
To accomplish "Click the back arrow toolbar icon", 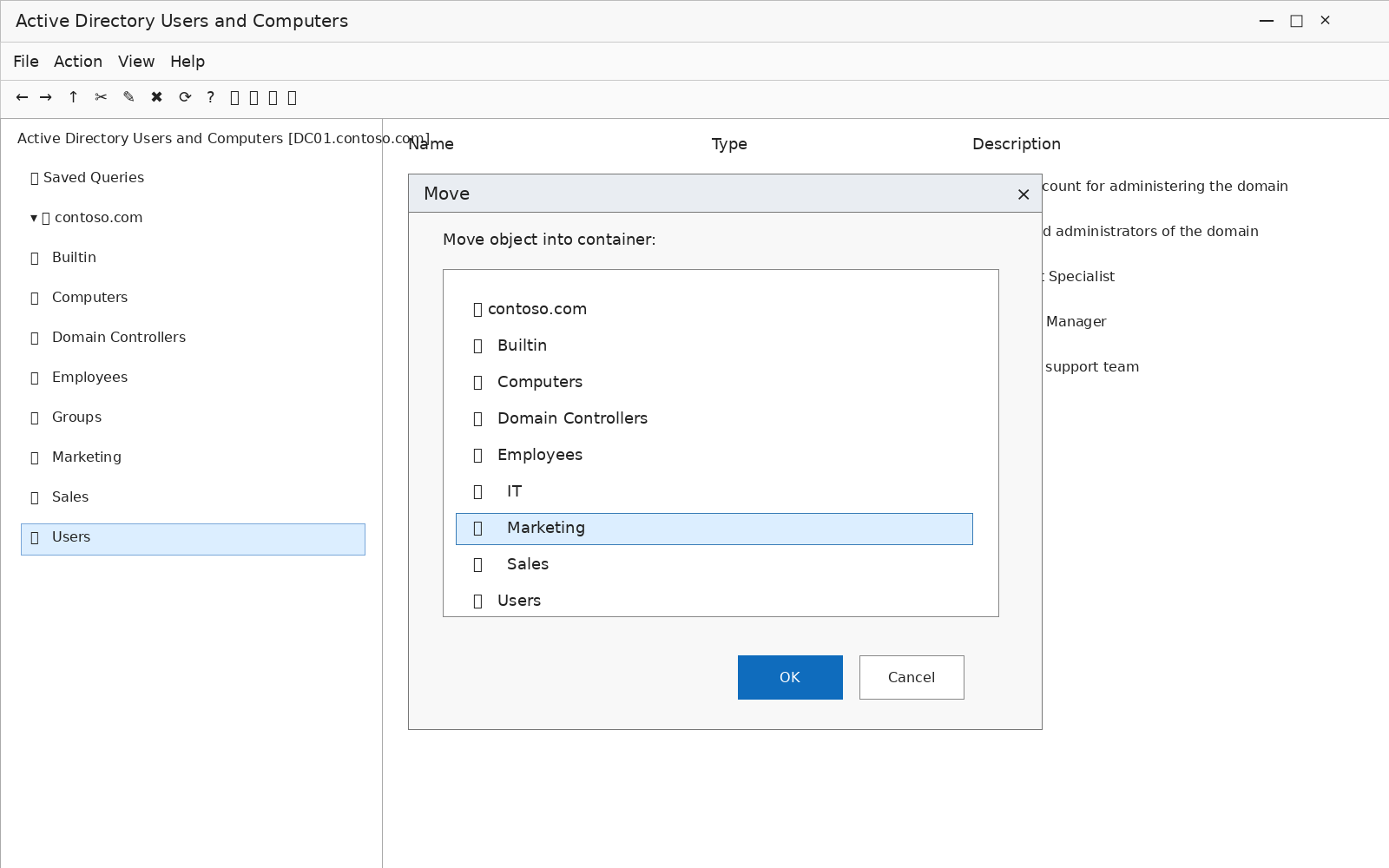I will pos(22,97).
